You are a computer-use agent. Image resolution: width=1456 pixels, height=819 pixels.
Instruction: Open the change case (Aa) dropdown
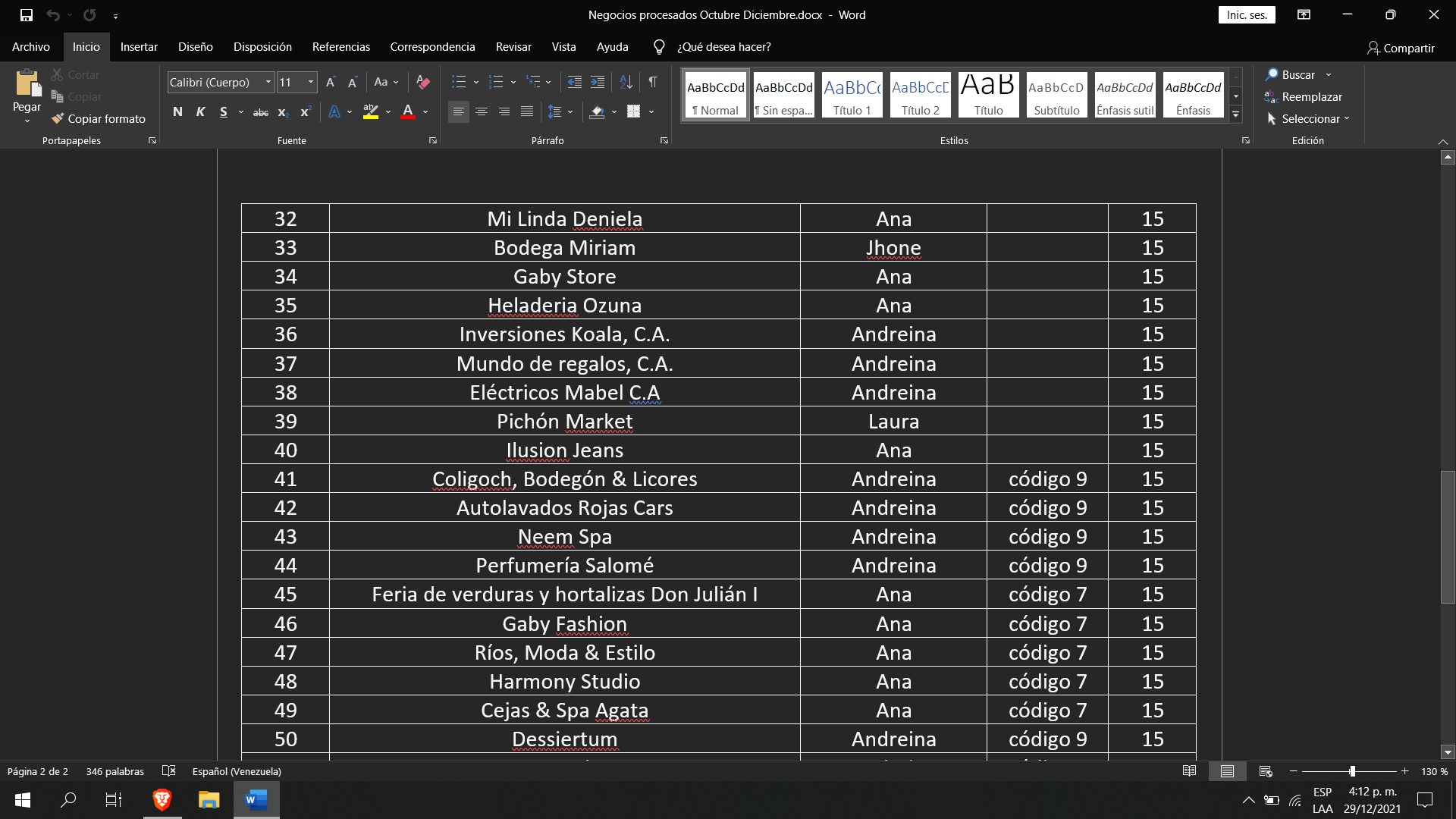[x=386, y=82]
